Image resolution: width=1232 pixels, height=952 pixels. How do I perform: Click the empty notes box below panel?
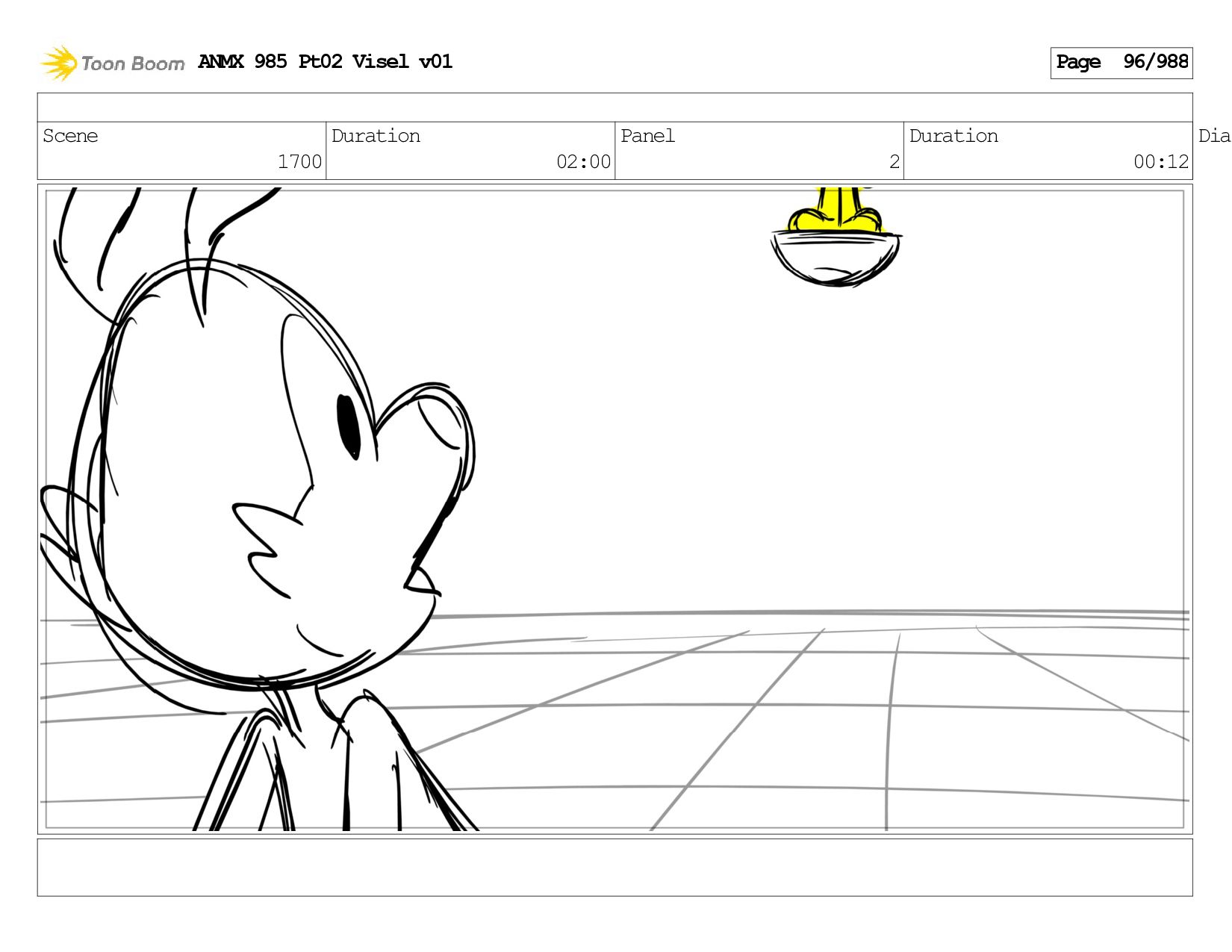coord(615,868)
